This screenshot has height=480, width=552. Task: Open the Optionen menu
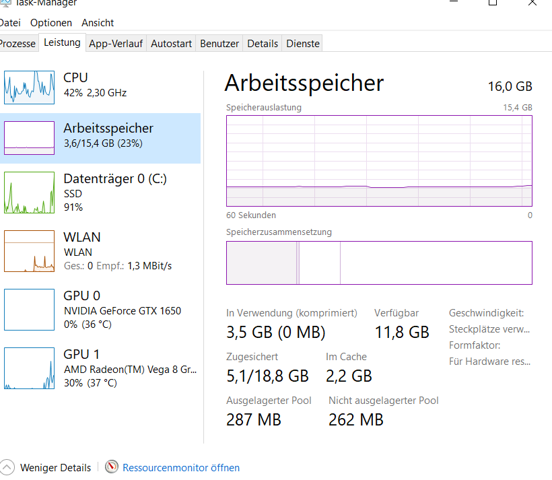pyautogui.click(x=51, y=23)
